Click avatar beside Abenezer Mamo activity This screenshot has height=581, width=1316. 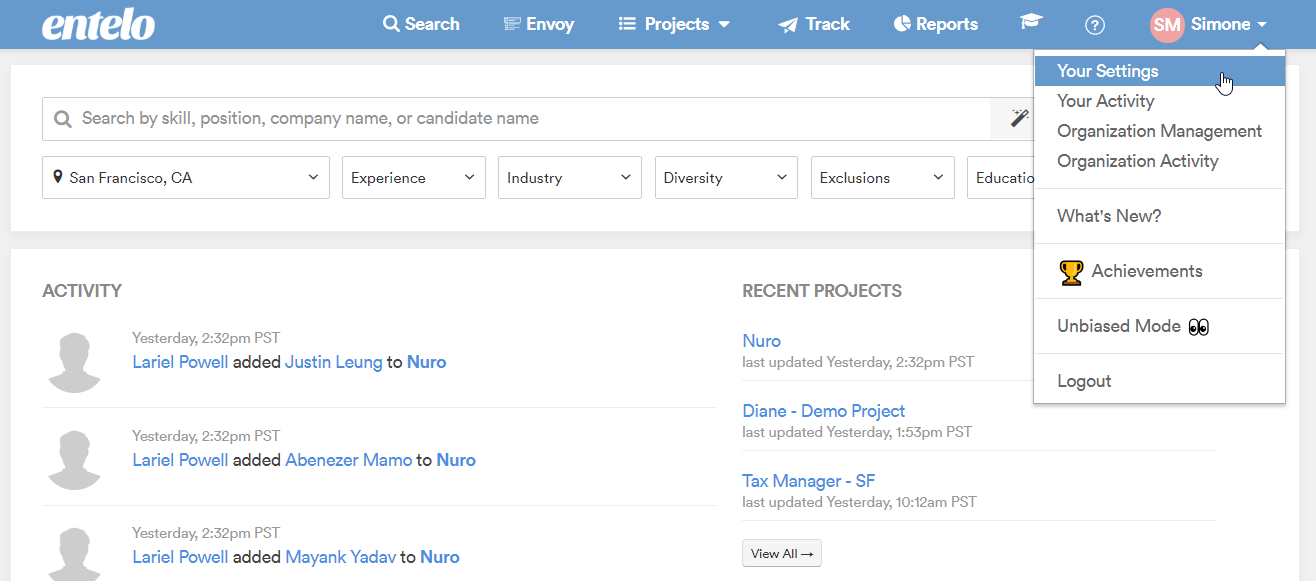[x=76, y=459]
